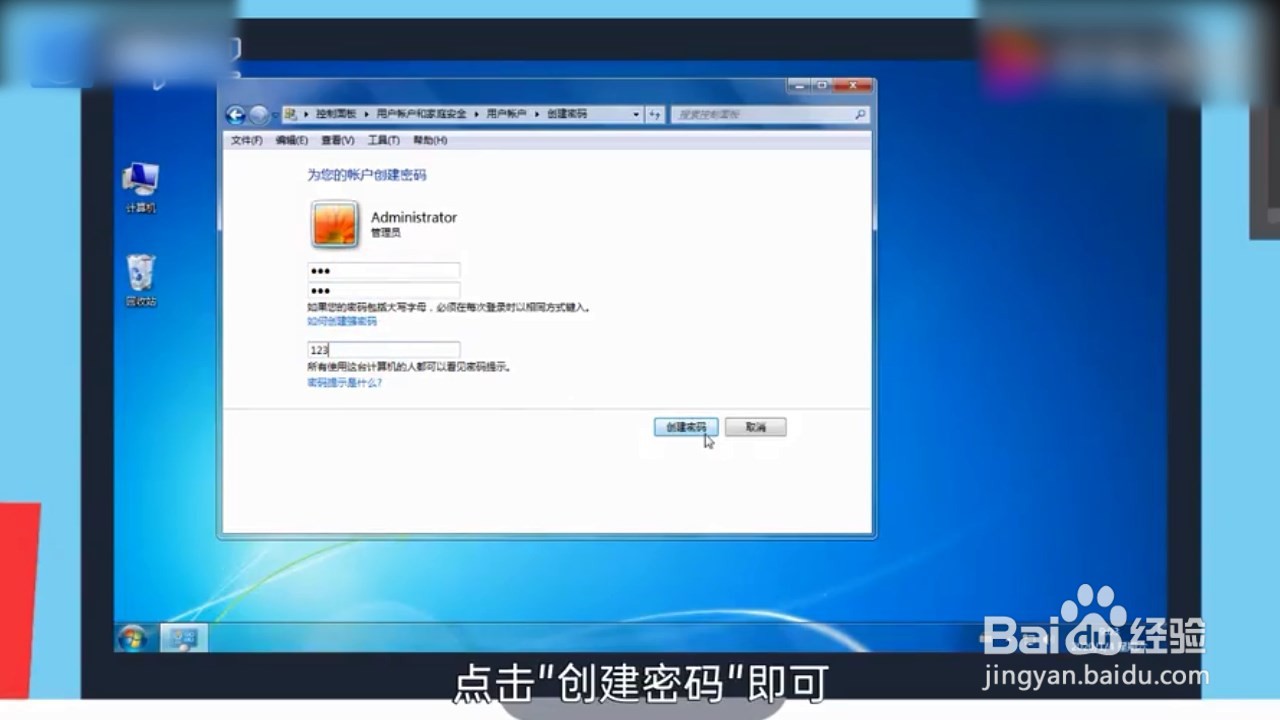Select 创建密码 breadcrumb segment
Screen dimensions: 1280x720
[x=566, y=115]
